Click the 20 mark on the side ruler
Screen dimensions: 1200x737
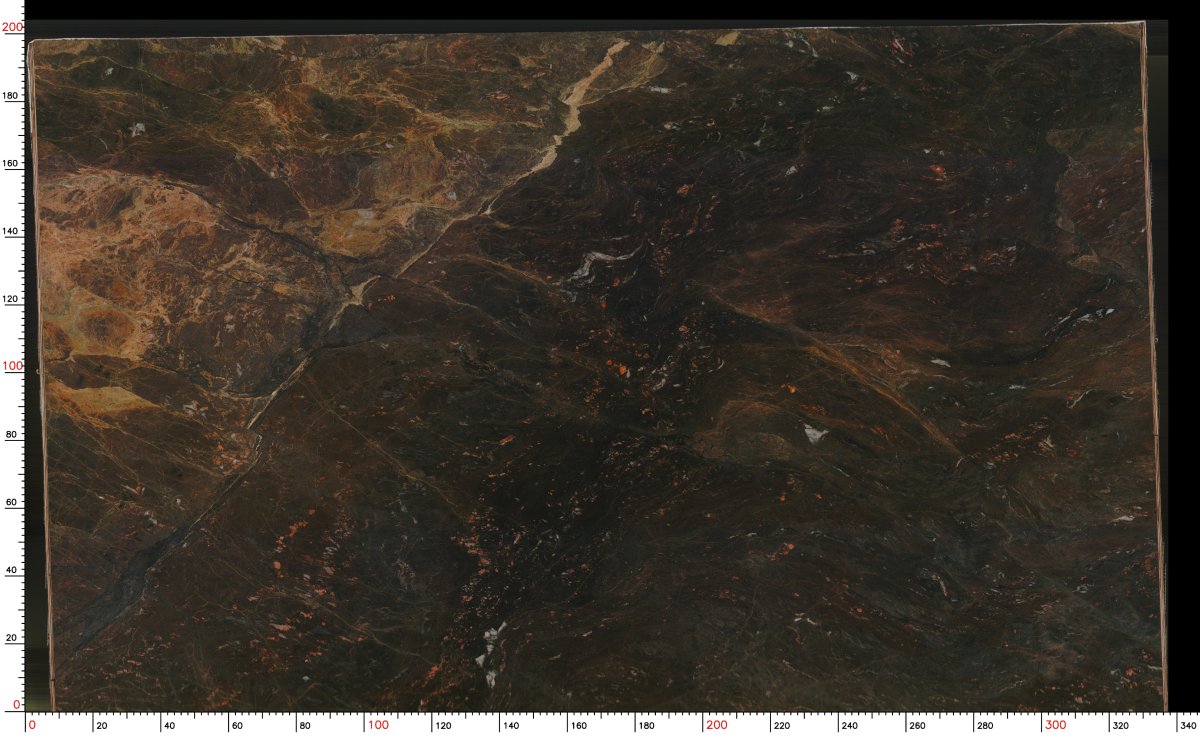click(12, 637)
